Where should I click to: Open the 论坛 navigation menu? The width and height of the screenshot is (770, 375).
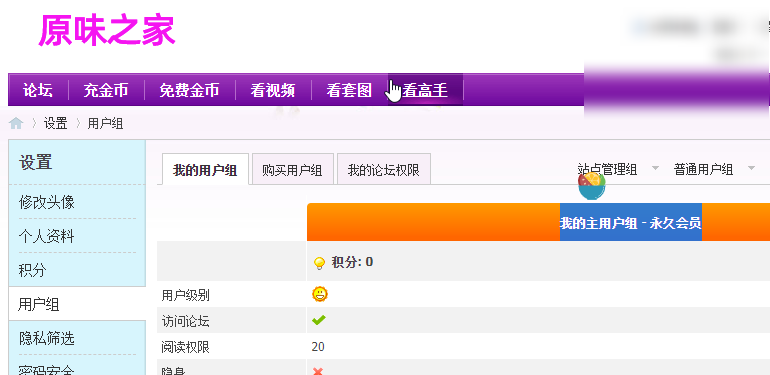[x=38, y=90]
